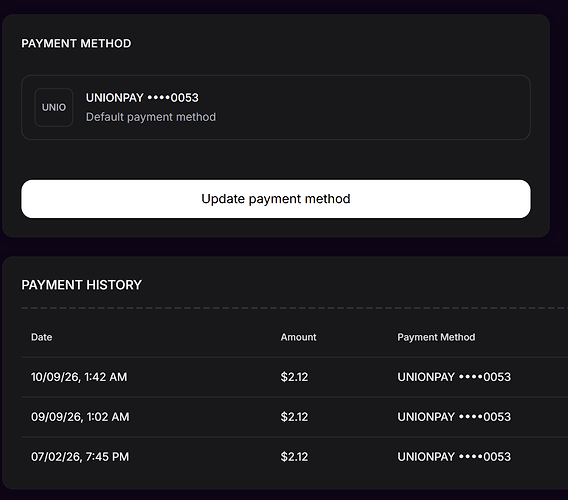Select the 09/09/26, 1:02 AM date cell
Screen dimensions: 568x500
click(x=80, y=417)
